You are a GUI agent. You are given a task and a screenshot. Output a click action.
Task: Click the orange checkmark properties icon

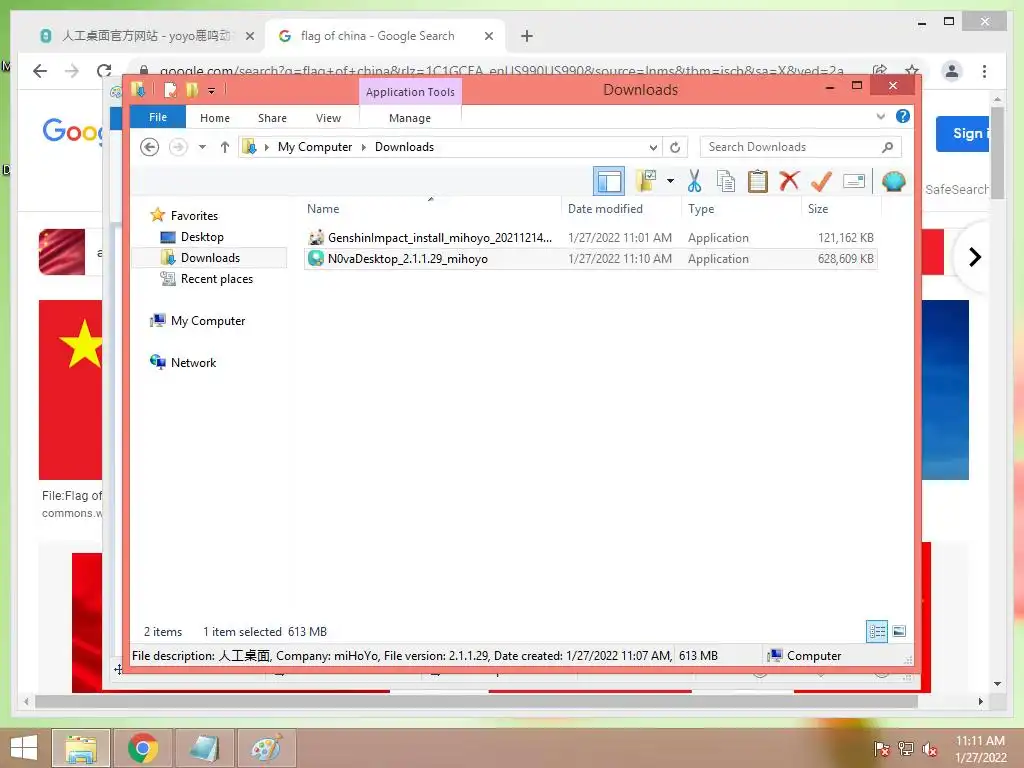click(x=821, y=181)
